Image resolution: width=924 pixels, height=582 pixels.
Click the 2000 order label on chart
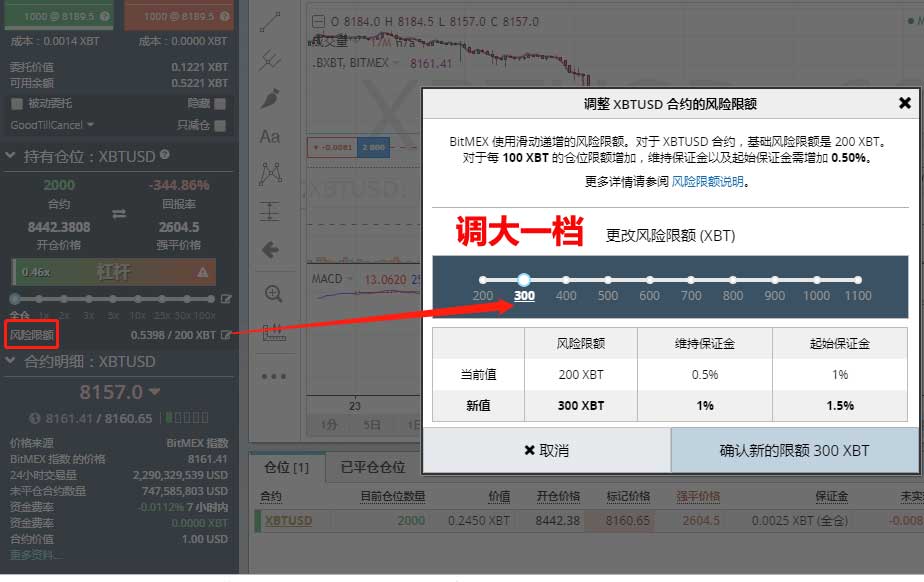[x=373, y=147]
